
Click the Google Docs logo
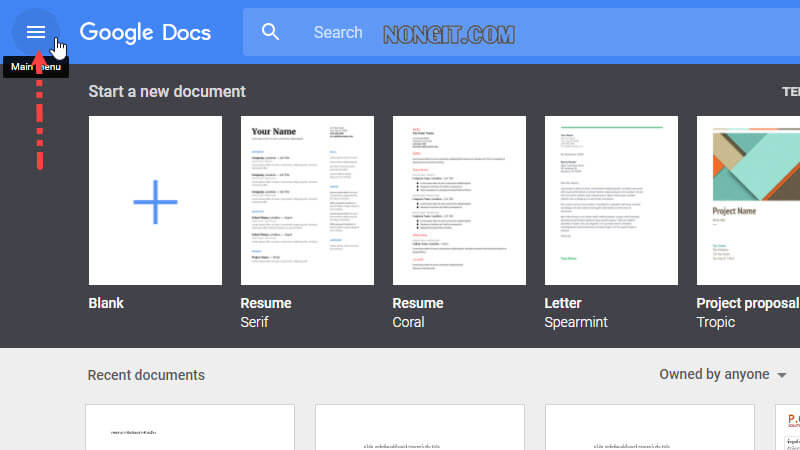click(x=145, y=33)
